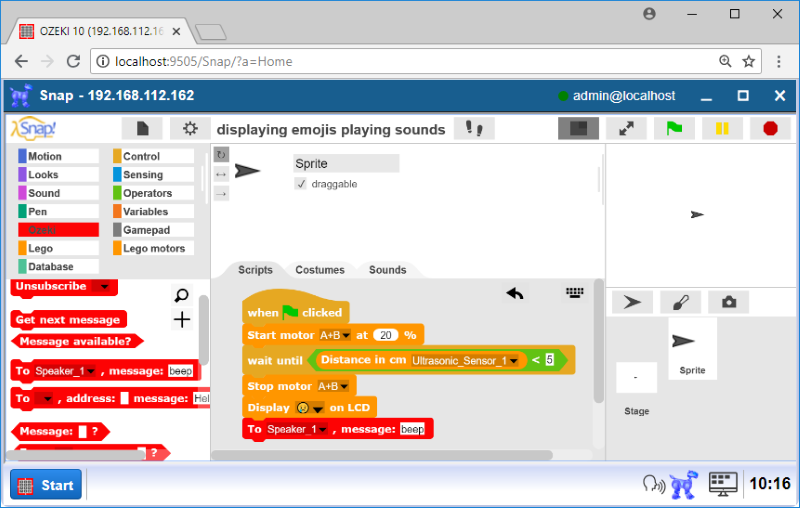
Task: Open the Ozeki Start menu
Action: 46,485
